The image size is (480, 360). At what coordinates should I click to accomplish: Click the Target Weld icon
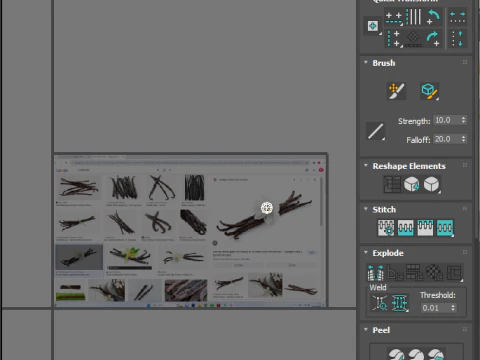(x=380, y=303)
